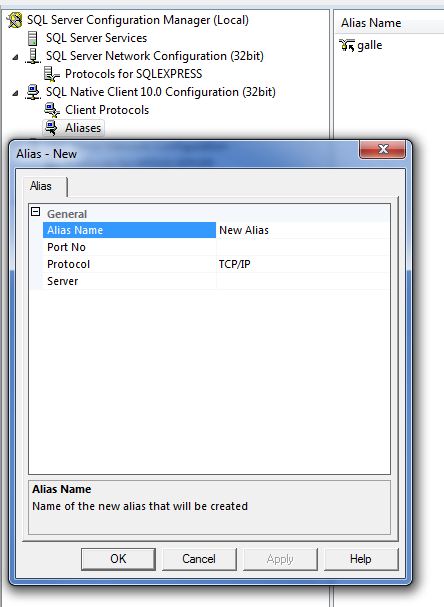The image size is (444, 607).
Task: Switch to the Alias tab
Action: point(41,186)
